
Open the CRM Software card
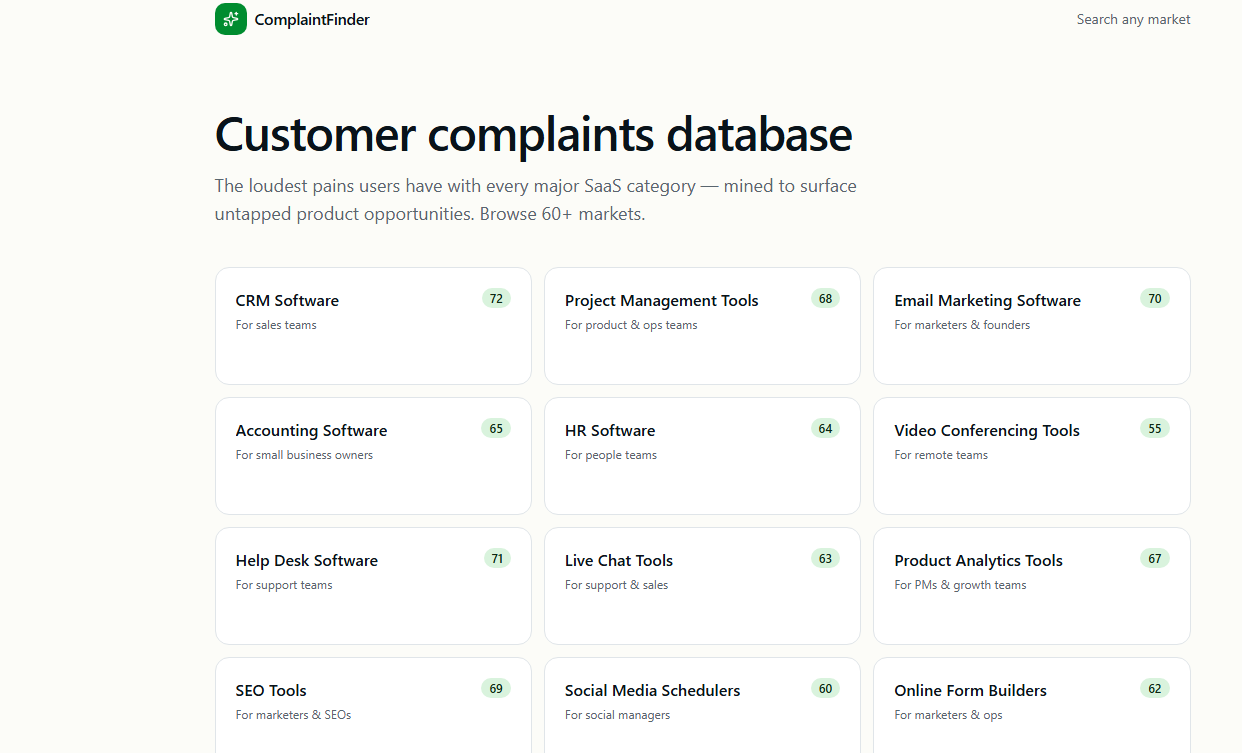click(x=373, y=326)
